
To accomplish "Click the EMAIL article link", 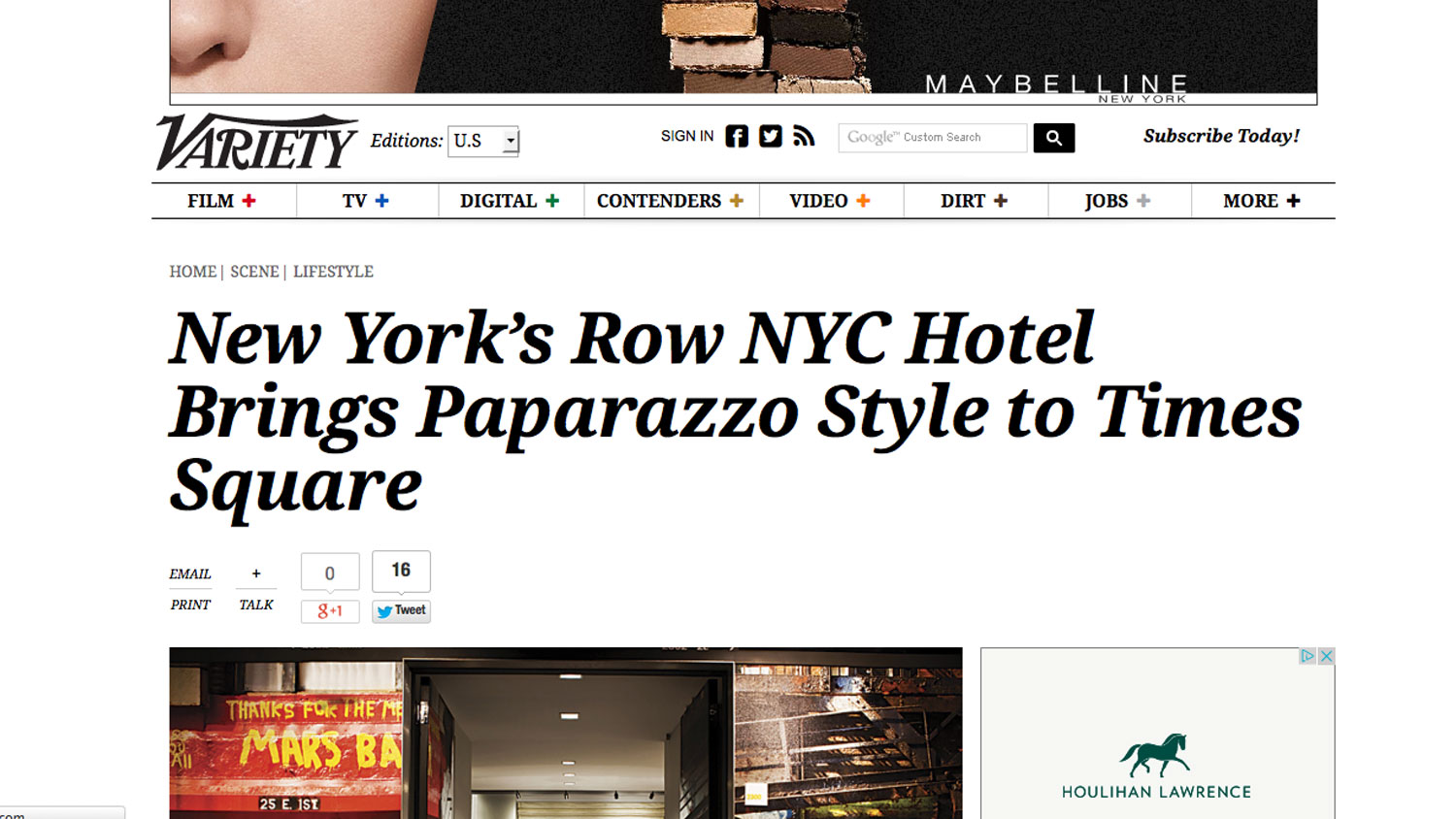I will 190,573.
